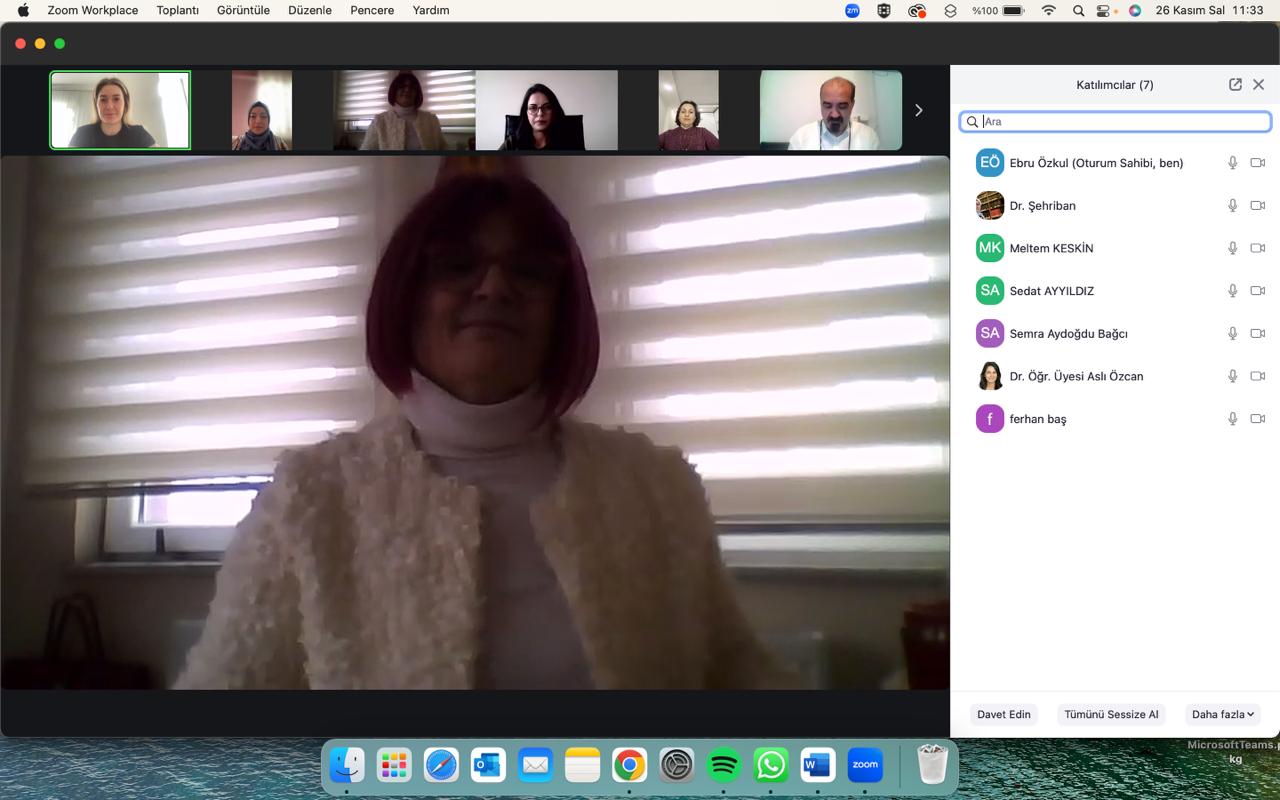Viewport: 1280px width, 800px height.
Task: Pop out the participants panel
Action: (x=1235, y=85)
